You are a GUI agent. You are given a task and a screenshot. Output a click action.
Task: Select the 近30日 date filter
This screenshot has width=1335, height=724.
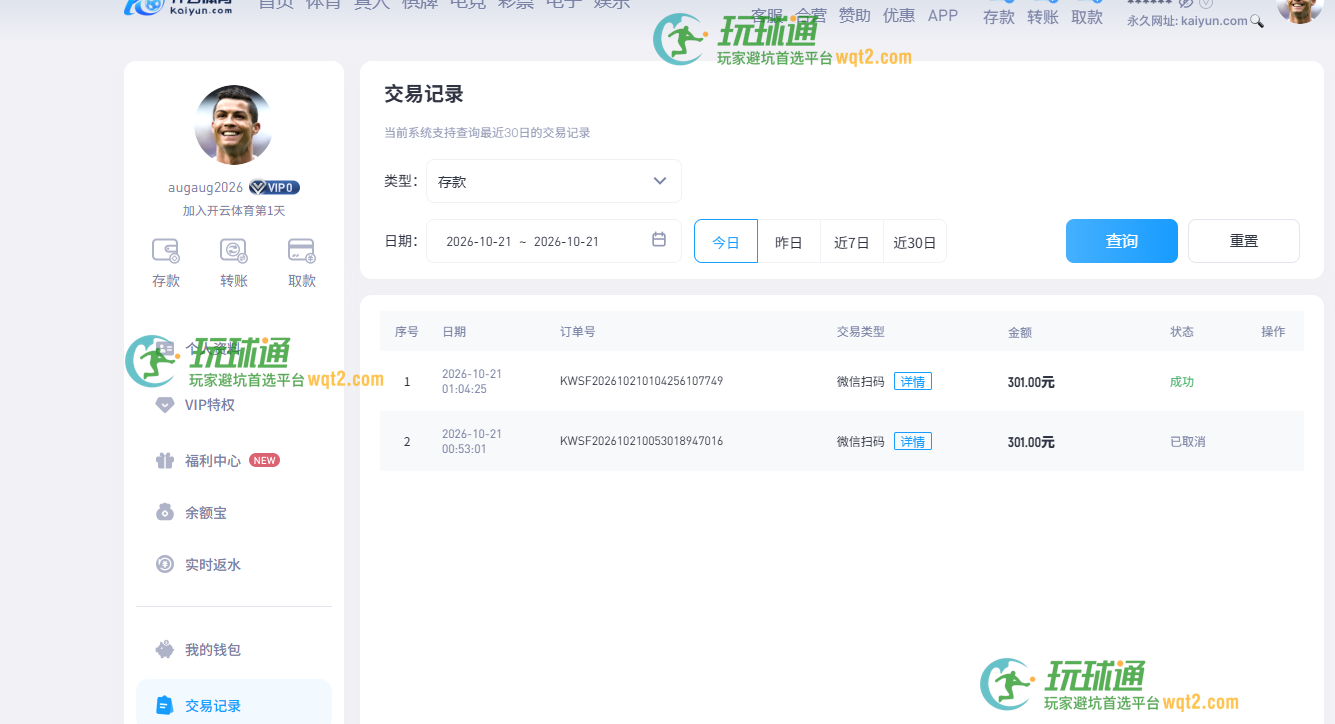pyautogui.click(x=915, y=241)
